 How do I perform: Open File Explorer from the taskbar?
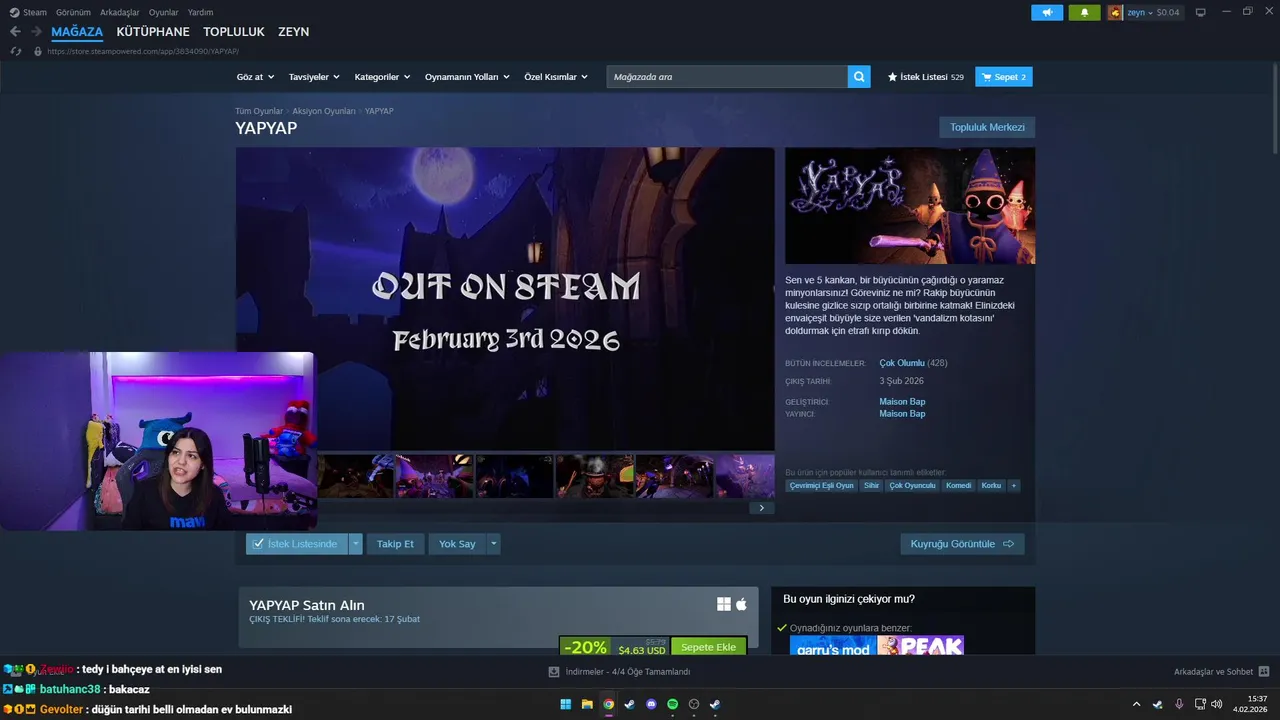587,704
